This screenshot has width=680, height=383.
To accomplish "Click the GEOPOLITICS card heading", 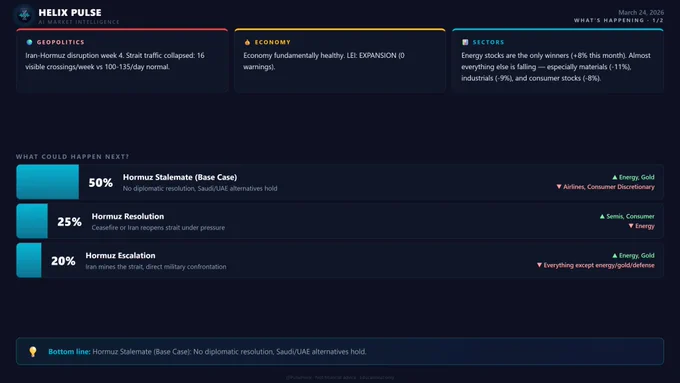I will [61, 42].
